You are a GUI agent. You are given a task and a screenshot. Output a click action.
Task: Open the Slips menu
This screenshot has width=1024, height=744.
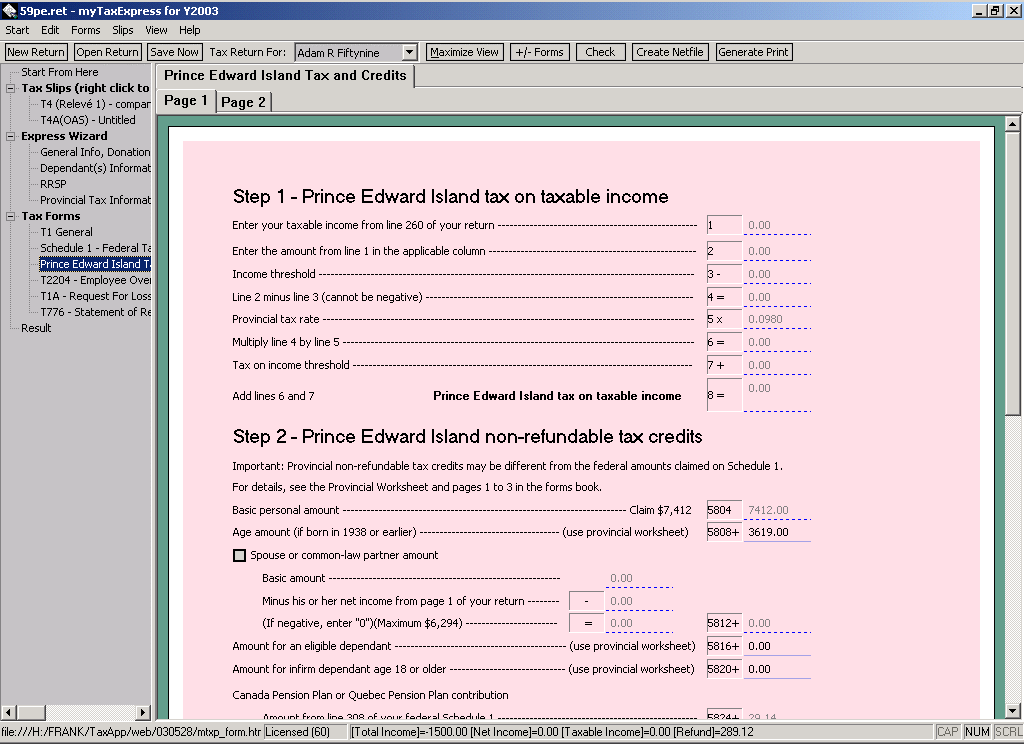point(123,30)
